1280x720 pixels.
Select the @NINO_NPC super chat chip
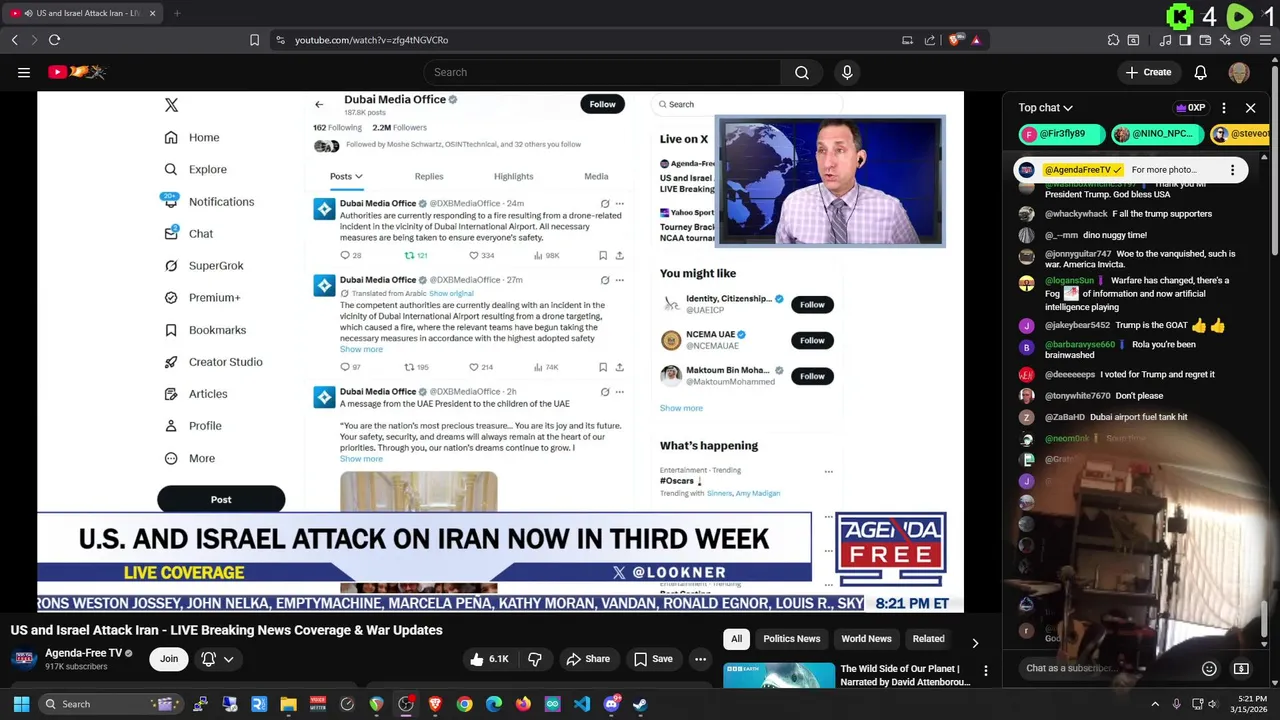coord(1156,134)
